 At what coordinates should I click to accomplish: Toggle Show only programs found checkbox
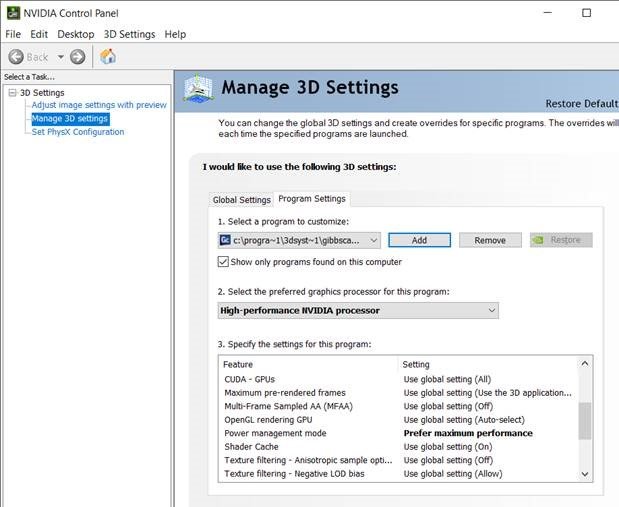(x=223, y=262)
